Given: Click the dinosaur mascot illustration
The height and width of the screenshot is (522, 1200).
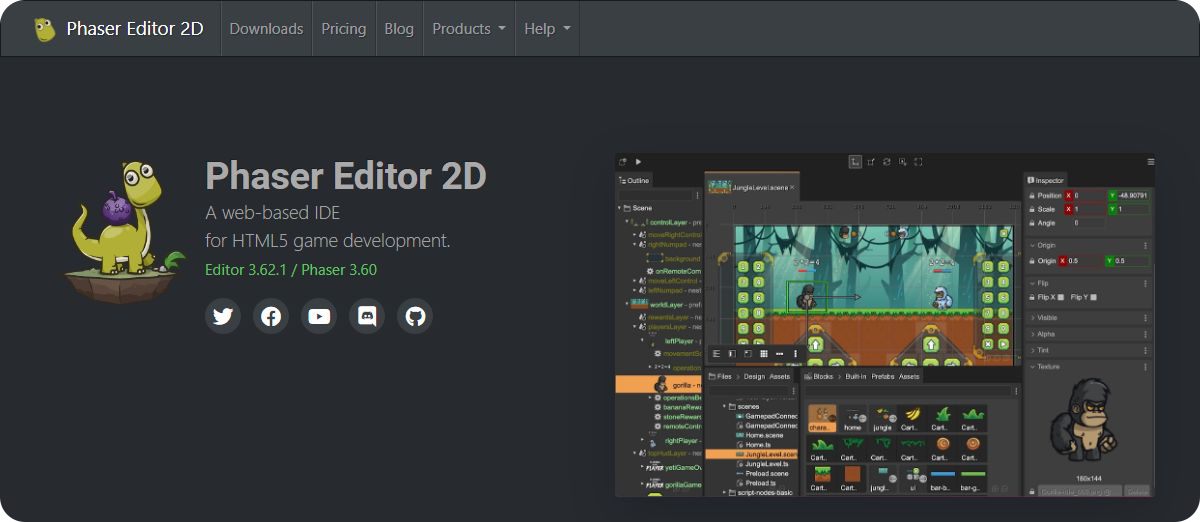Looking at the screenshot, I should tap(123, 232).
